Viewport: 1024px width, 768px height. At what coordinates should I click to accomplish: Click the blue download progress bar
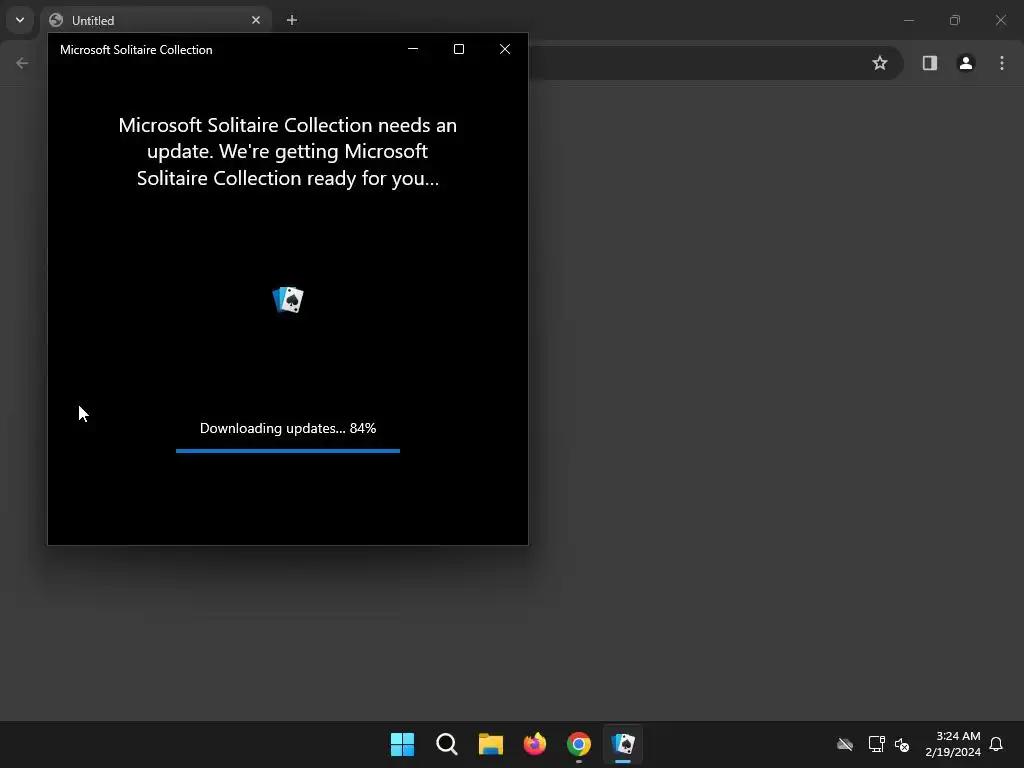pyautogui.click(x=287, y=451)
